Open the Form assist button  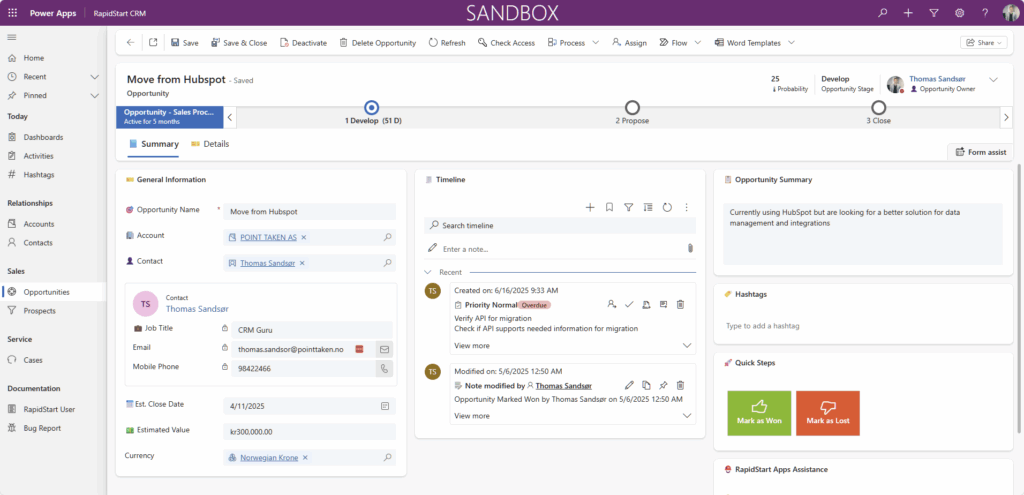click(980, 152)
